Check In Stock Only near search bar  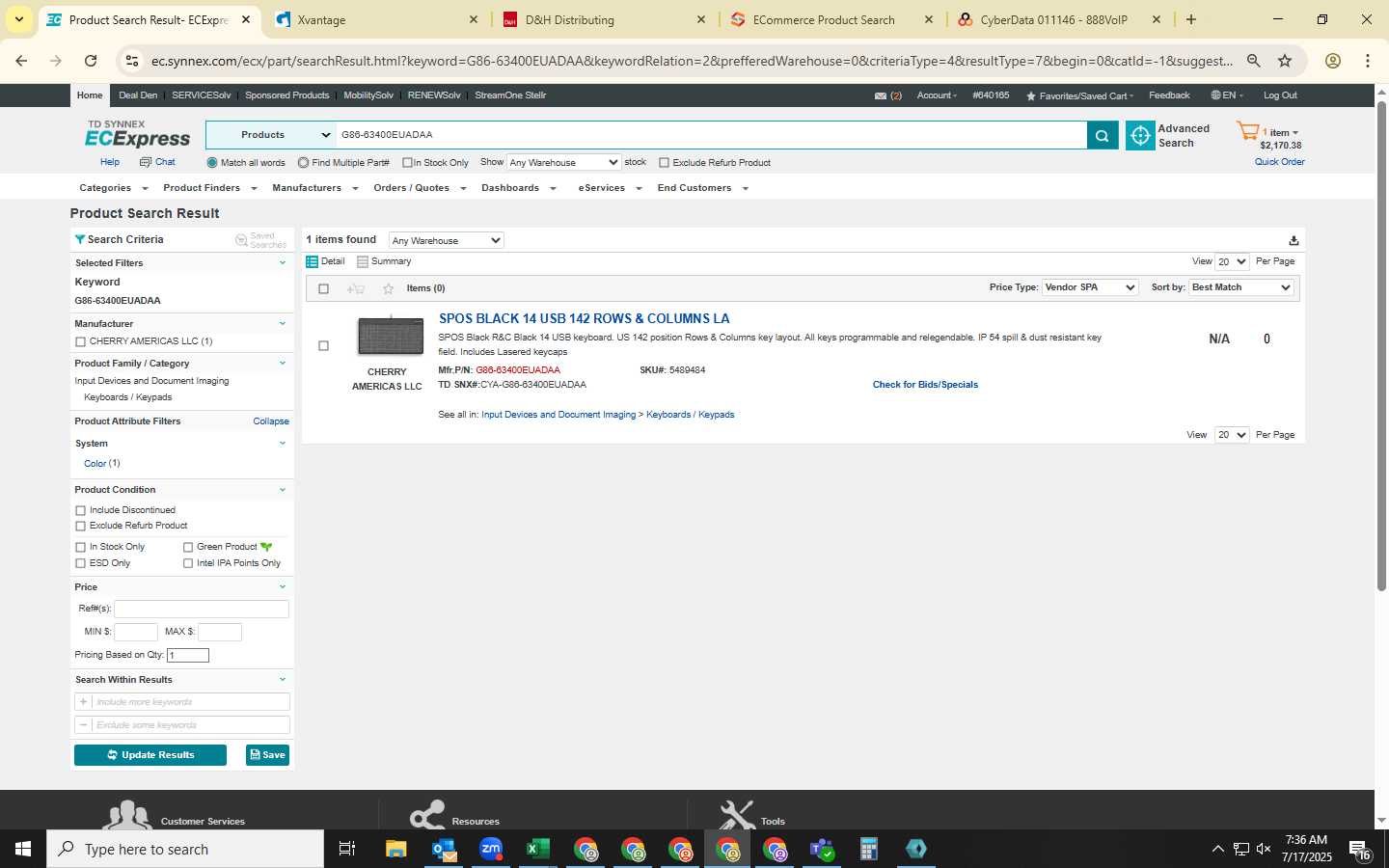coord(407,163)
